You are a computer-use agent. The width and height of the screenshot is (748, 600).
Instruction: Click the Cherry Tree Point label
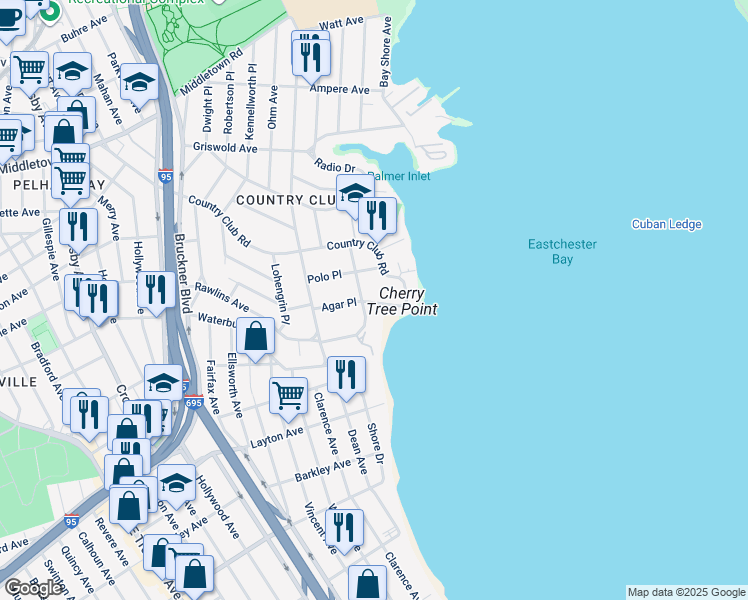pyautogui.click(x=407, y=301)
